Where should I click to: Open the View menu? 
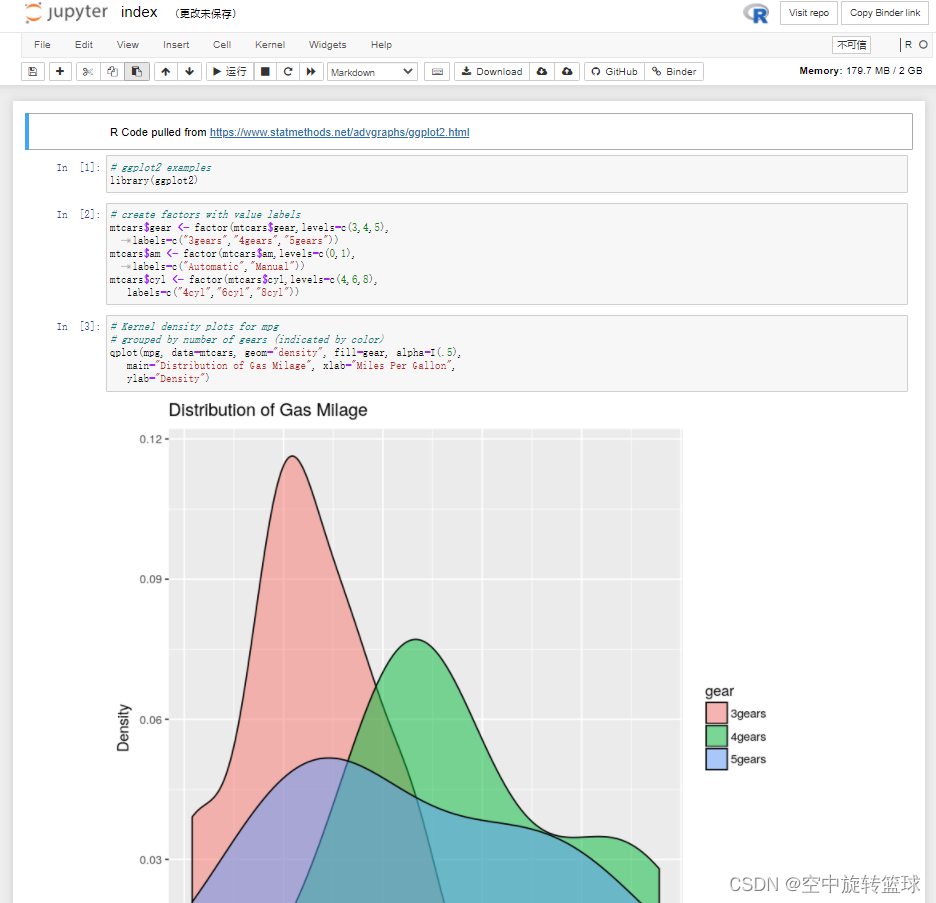coord(128,45)
